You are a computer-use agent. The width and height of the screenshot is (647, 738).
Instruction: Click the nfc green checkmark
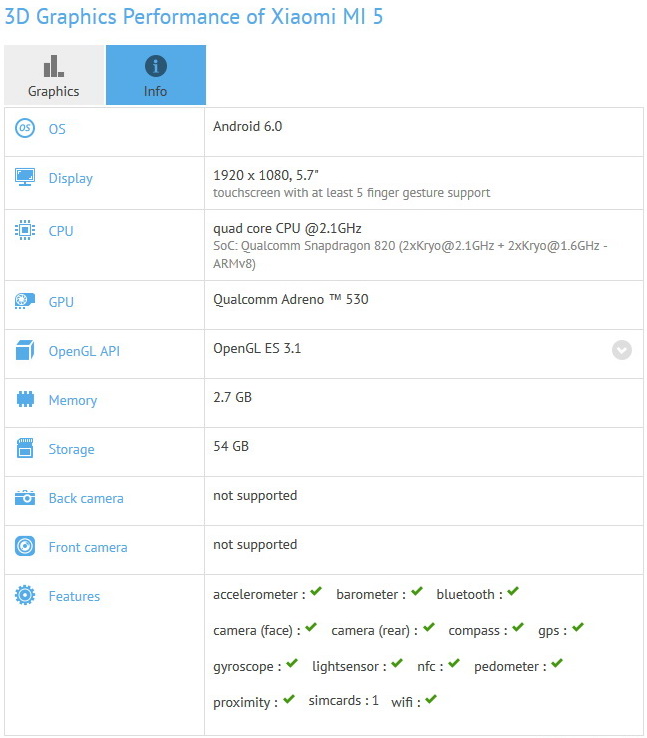(454, 663)
